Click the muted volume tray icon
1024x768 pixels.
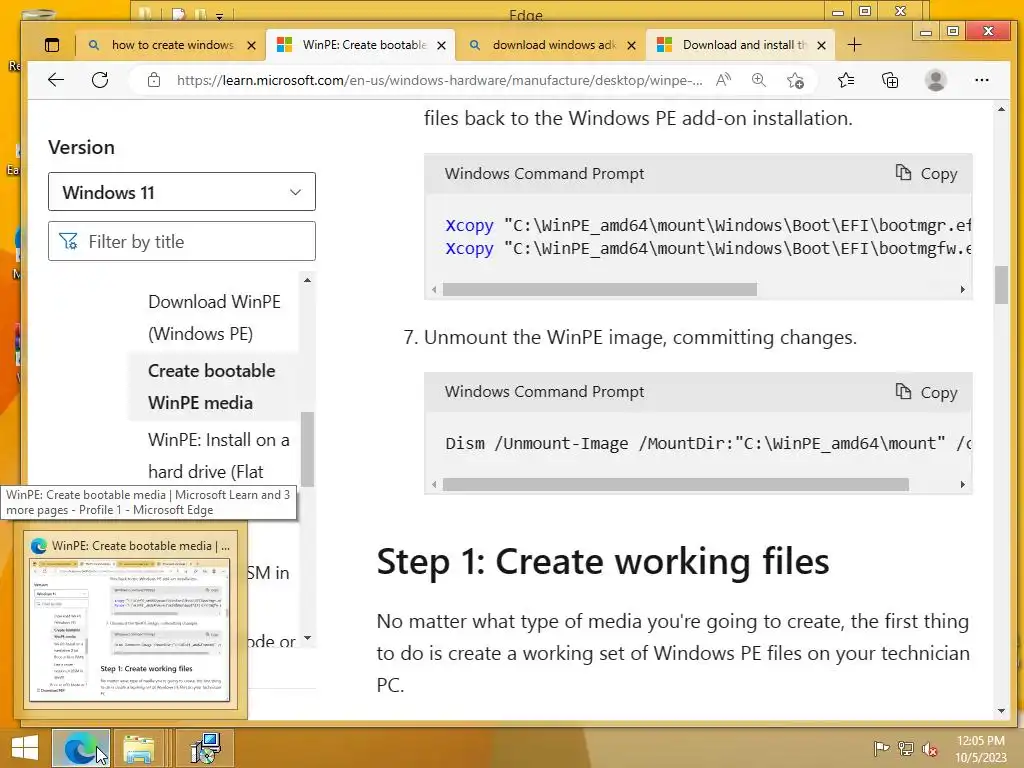pos(930,749)
